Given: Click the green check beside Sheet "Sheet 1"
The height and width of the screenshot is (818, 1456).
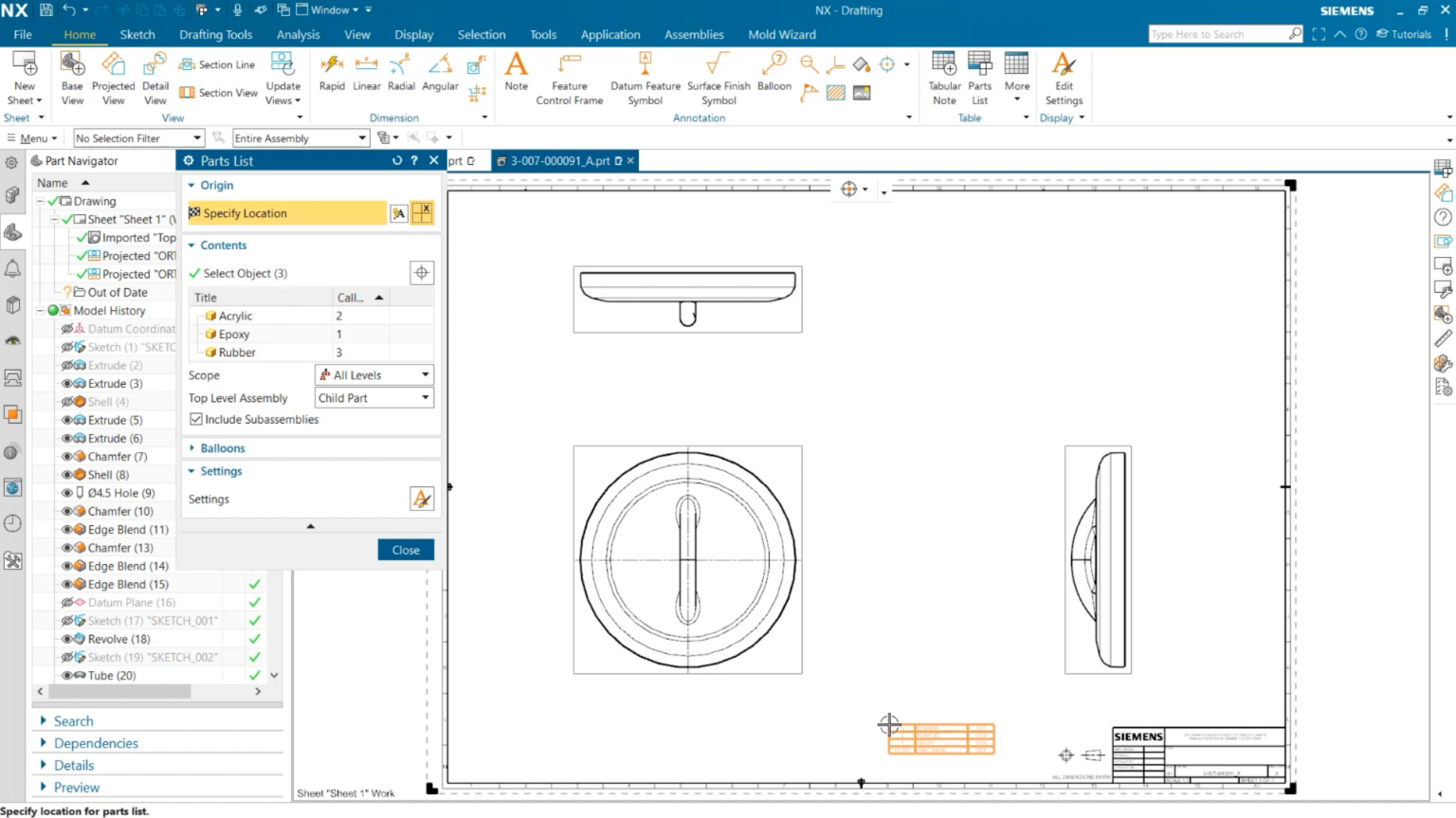Looking at the screenshot, I should coord(69,219).
